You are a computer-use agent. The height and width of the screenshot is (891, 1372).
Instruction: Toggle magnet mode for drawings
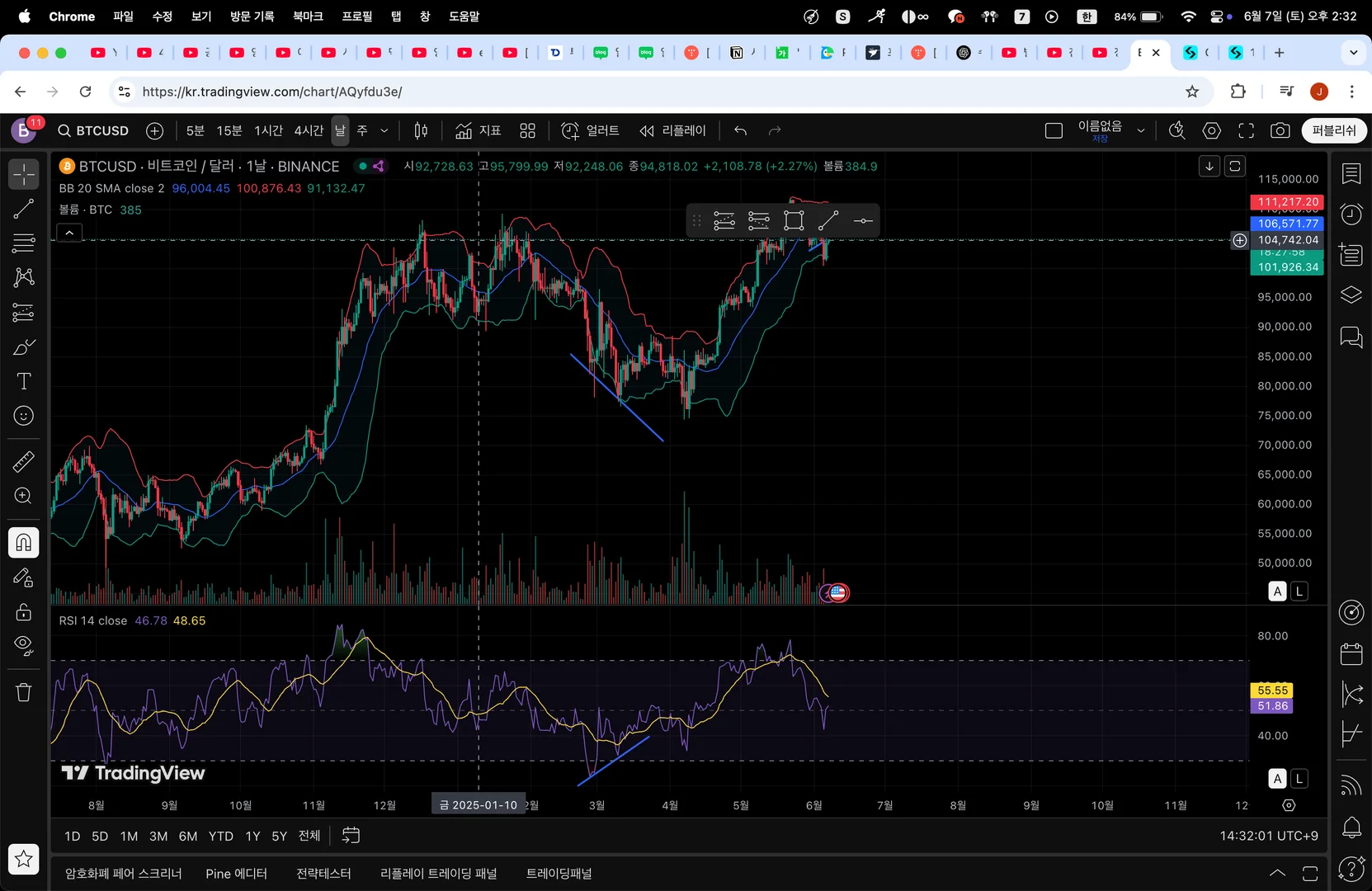click(x=24, y=542)
